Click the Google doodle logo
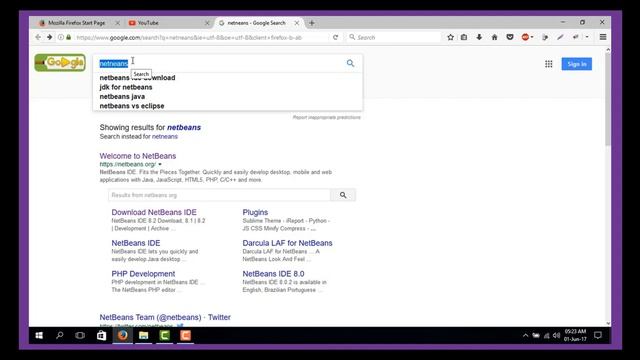Screen dimensions: 640x360 point(60,62)
